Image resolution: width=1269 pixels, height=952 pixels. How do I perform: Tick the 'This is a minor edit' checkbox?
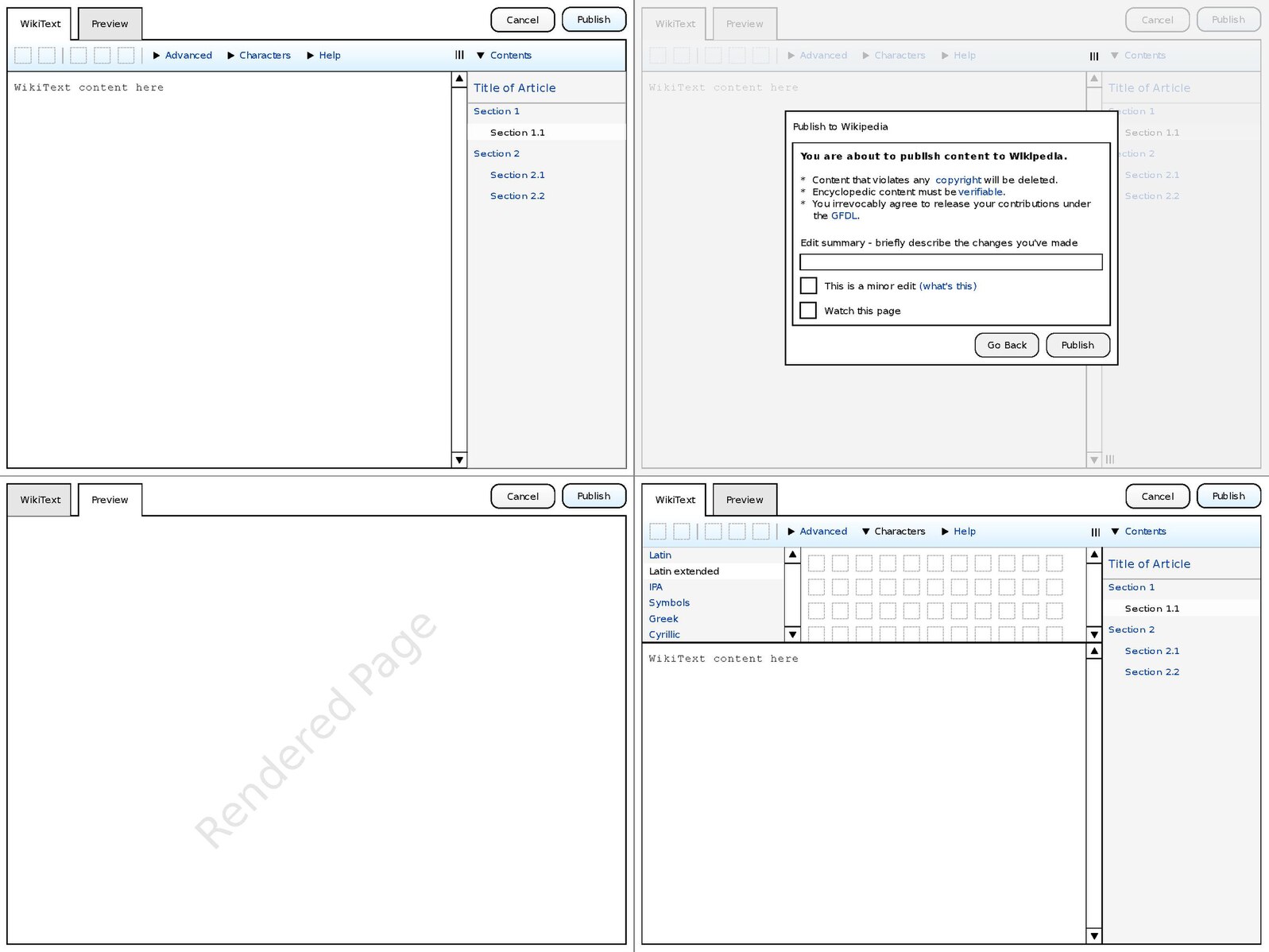808,285
